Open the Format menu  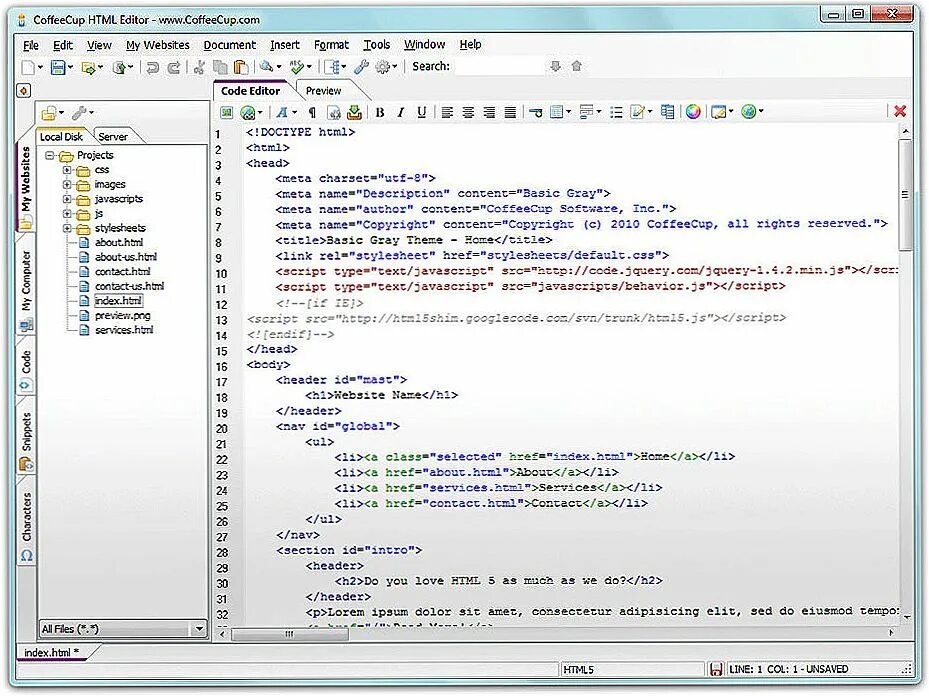[331, 45]
